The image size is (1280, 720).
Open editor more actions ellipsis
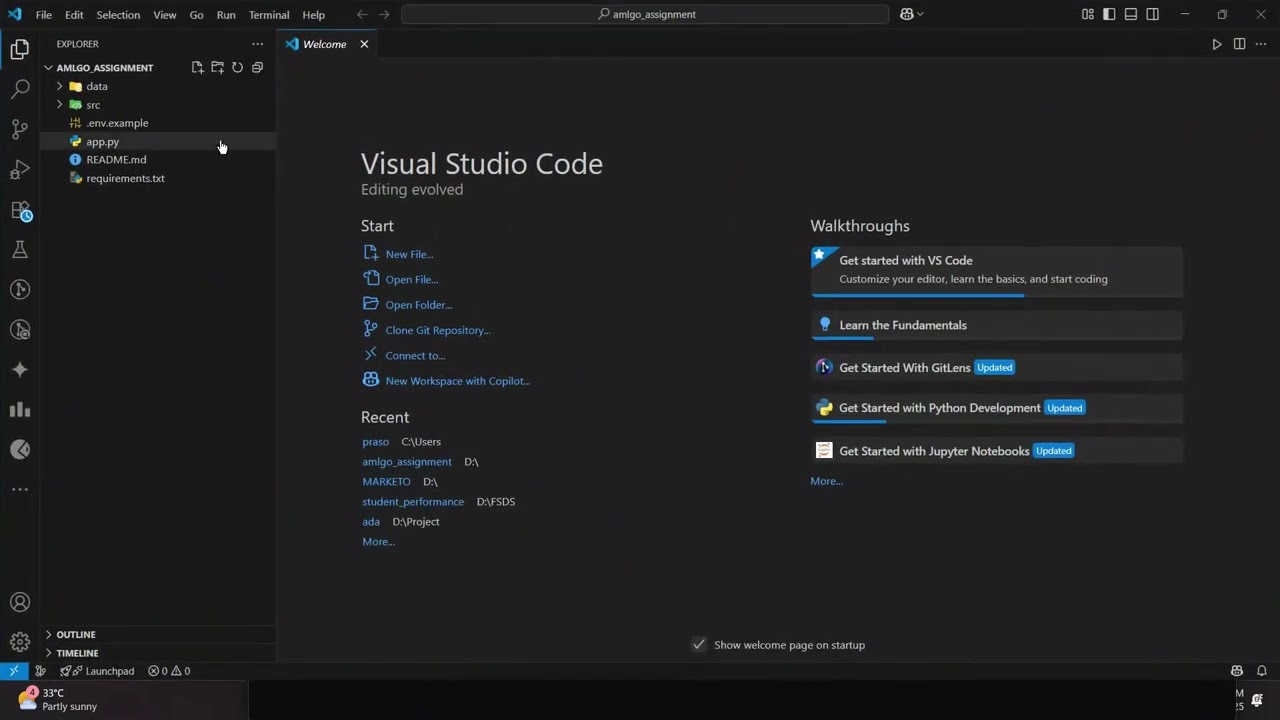pyautogui.click(x=1261, y=44)
